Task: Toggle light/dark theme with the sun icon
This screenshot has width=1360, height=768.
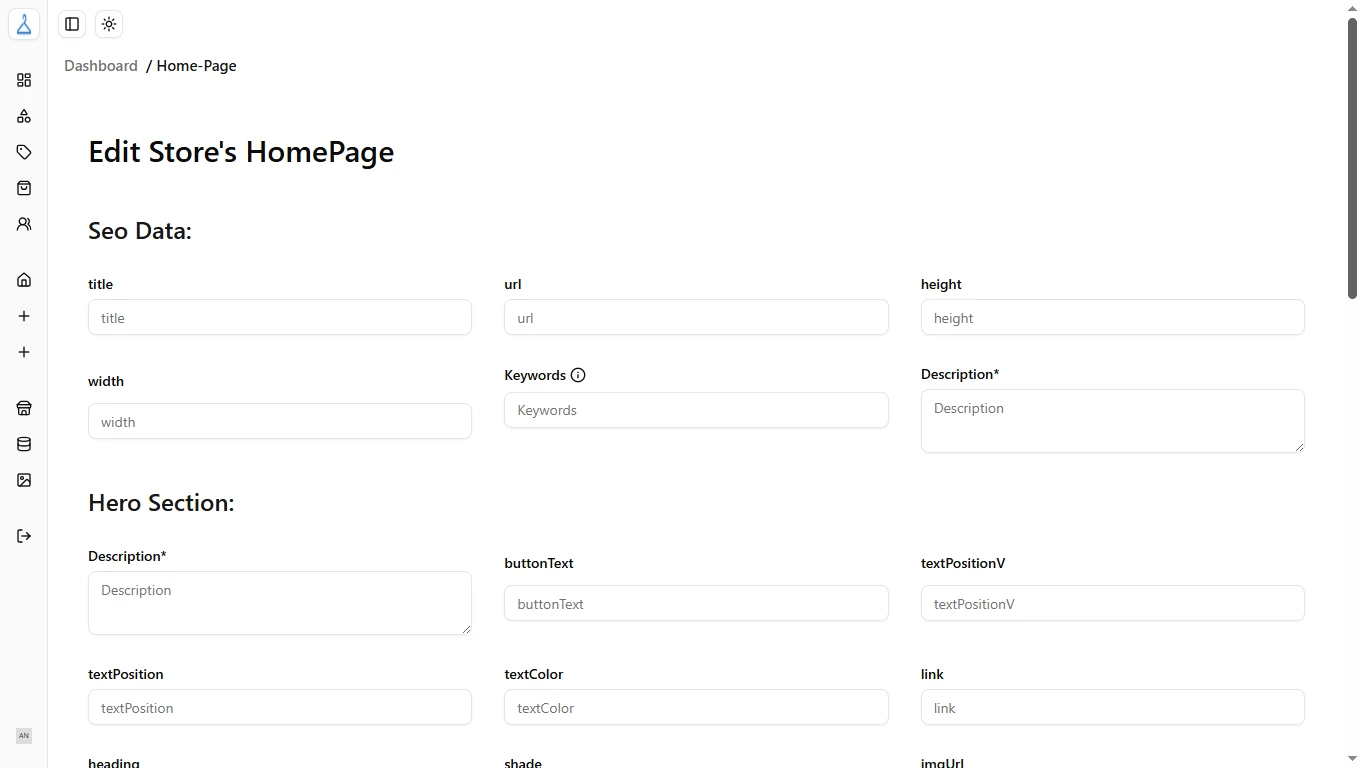Action: (x=108, y=24)
